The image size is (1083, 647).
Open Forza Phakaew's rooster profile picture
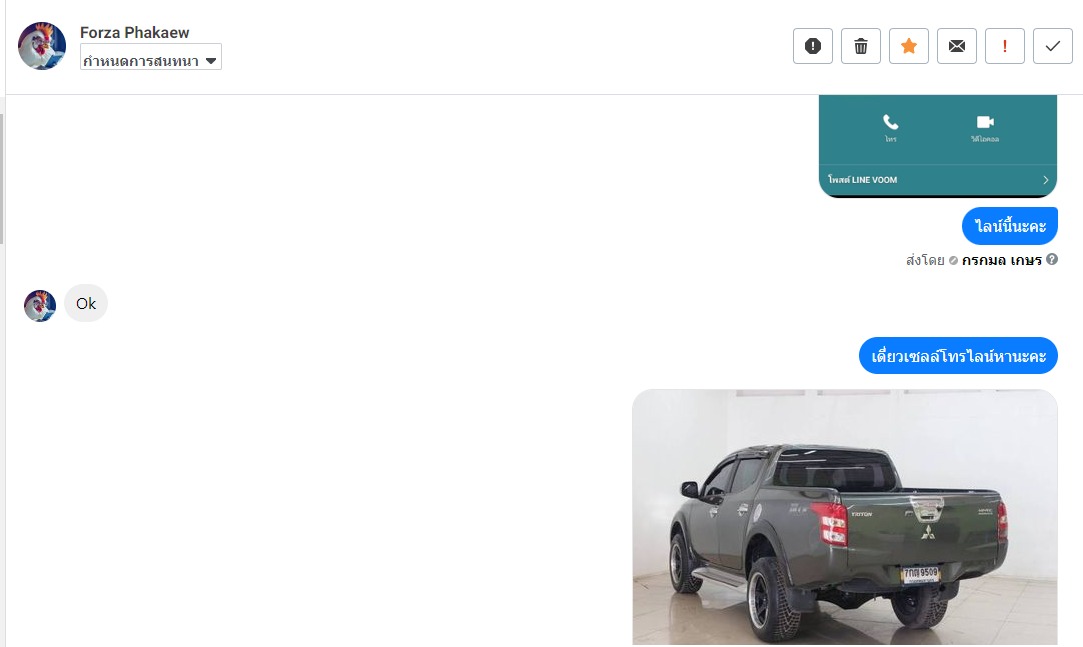click(x=42, y=46)
